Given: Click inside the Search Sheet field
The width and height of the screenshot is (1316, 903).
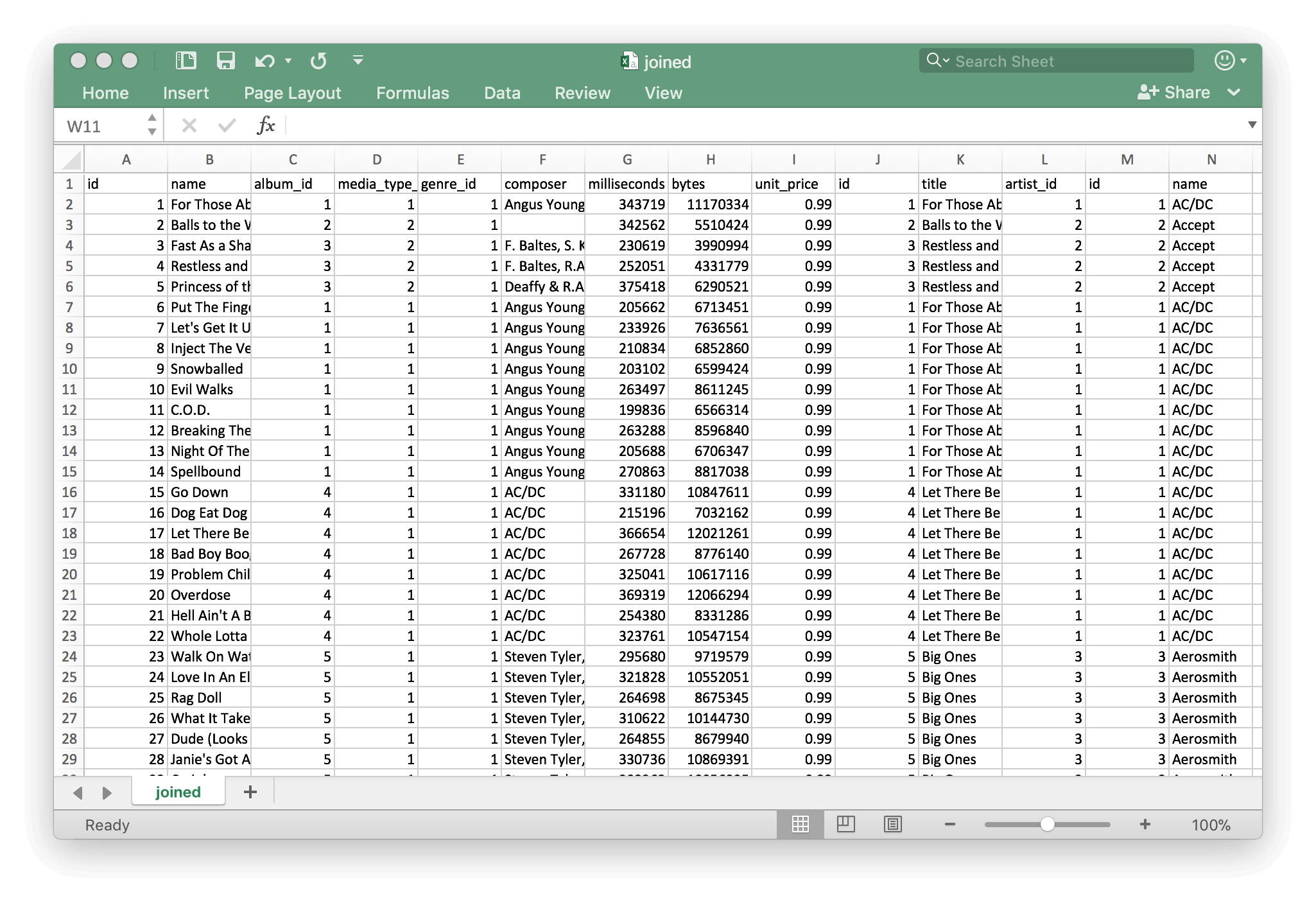Looking at the screenshot, I should pyautogui.click(x=1055, y=60).
